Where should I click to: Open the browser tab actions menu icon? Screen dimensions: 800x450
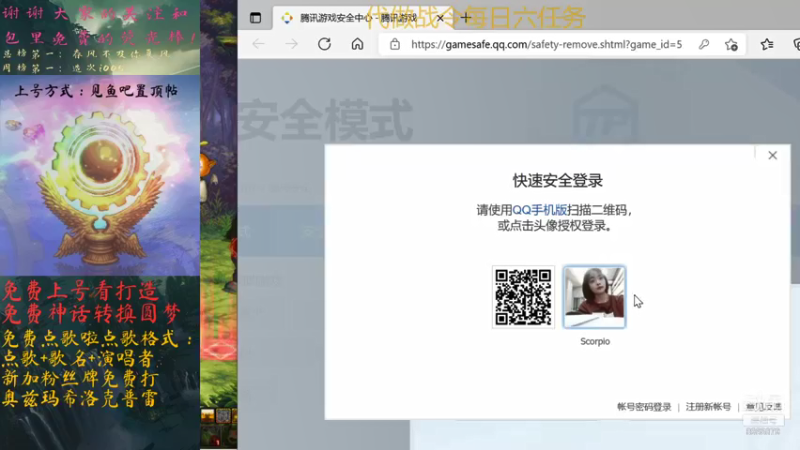point(256,18)
